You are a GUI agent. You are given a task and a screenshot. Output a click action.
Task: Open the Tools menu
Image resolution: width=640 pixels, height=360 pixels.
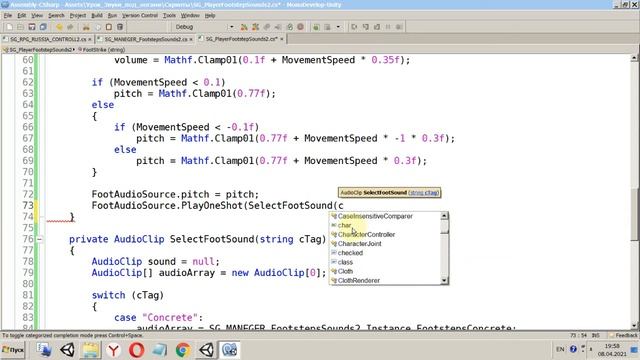[x=169, y=16]
